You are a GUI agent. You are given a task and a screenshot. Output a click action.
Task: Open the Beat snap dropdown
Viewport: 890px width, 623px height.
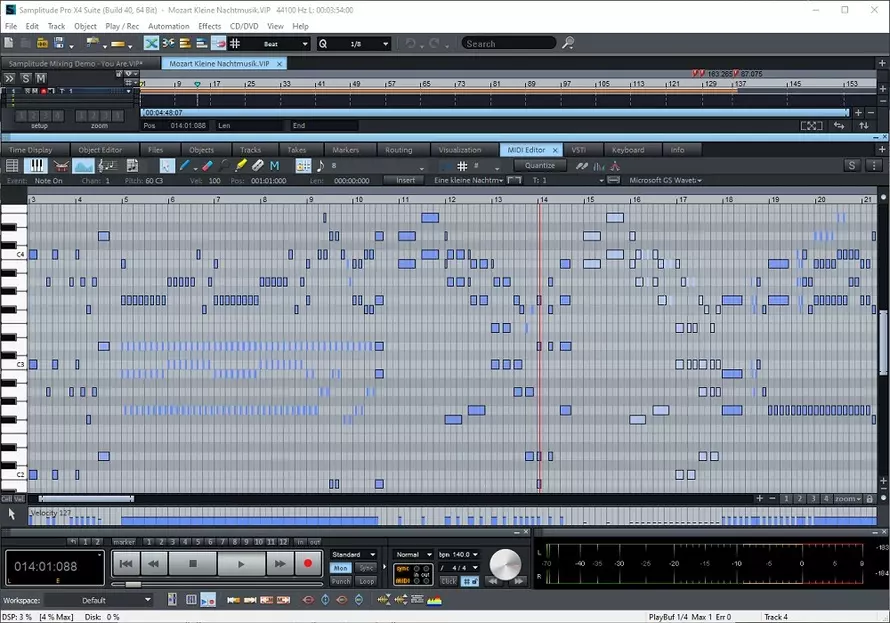[278, 44]
